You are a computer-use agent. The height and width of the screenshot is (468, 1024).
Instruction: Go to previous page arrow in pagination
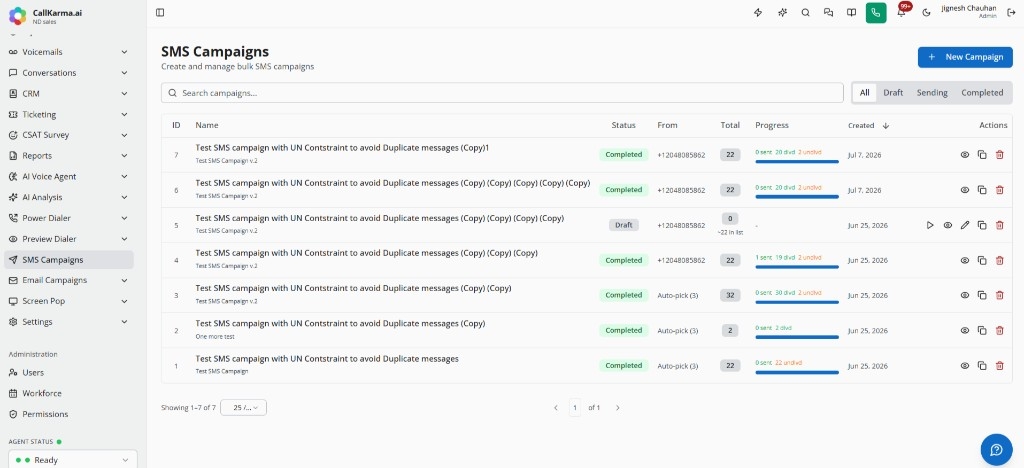556,408
